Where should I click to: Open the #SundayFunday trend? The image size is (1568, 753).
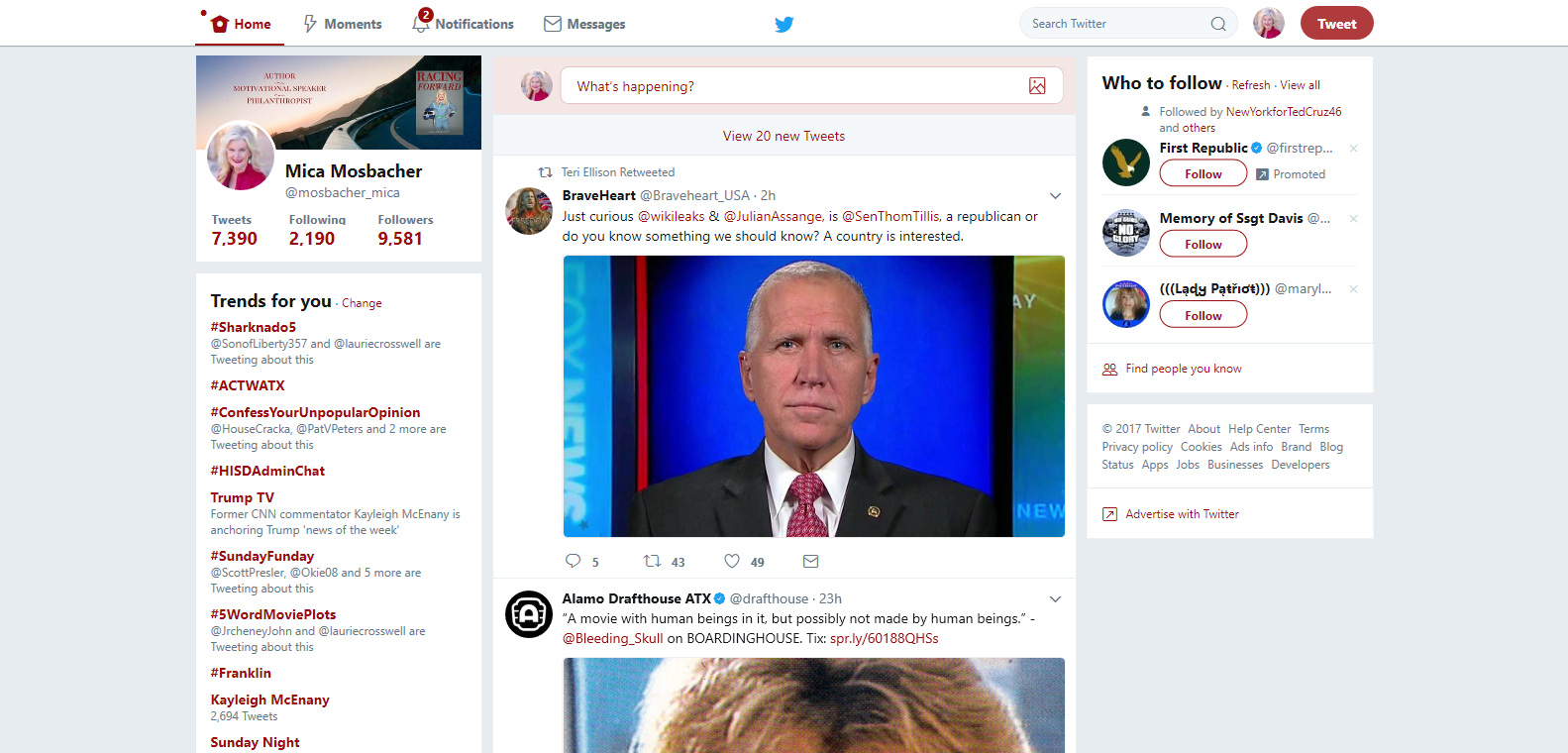tap(261, 556)
